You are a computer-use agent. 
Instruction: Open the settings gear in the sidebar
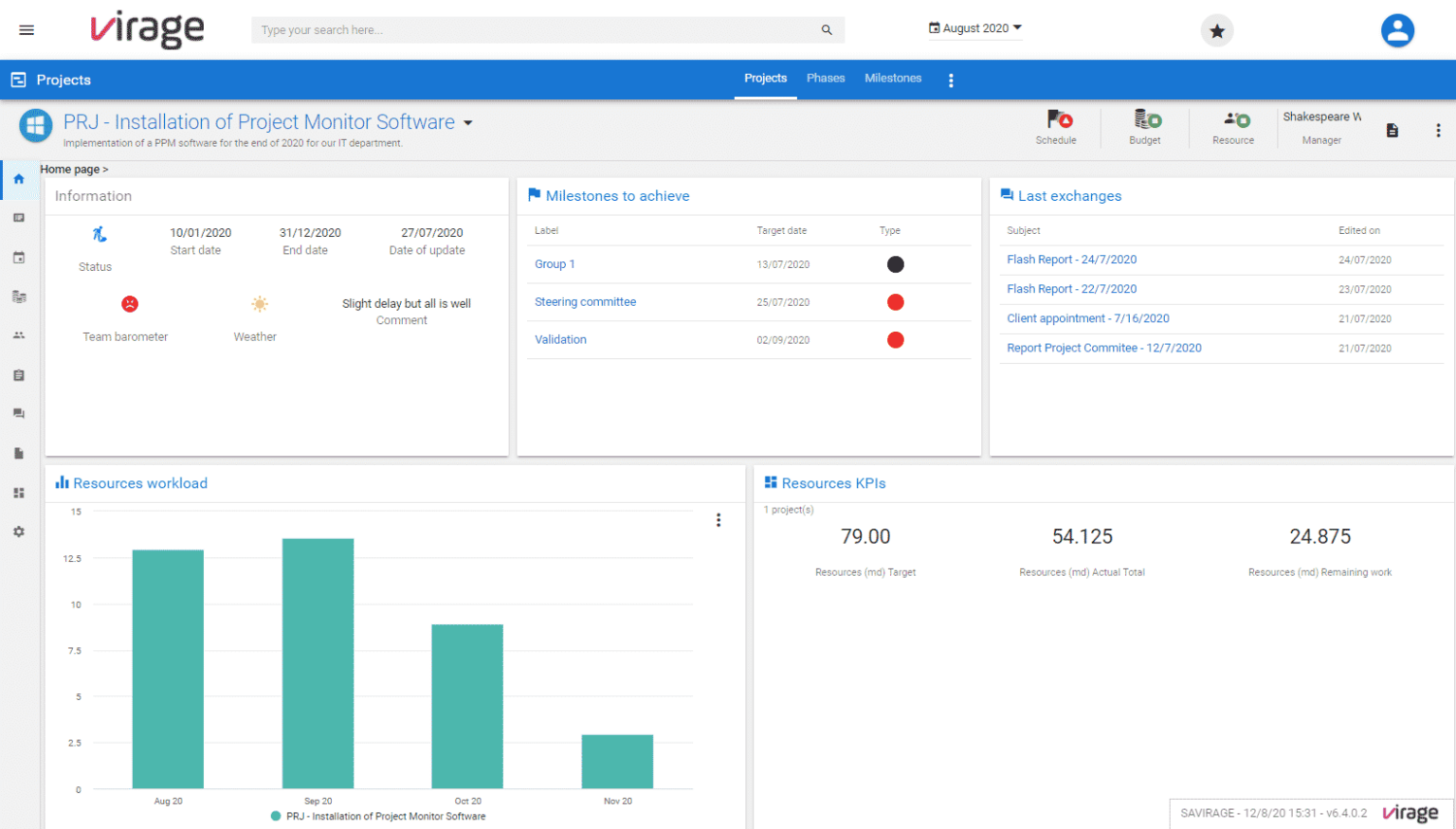(19, 532)
